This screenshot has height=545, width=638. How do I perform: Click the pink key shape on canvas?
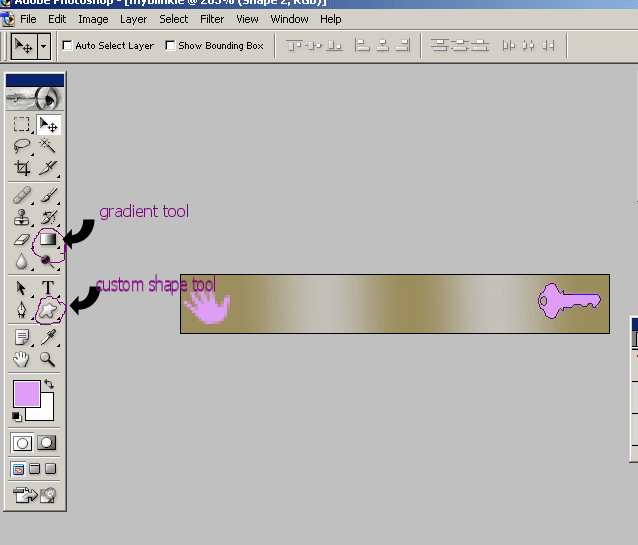pyautogui.click(x=569, y=301)
